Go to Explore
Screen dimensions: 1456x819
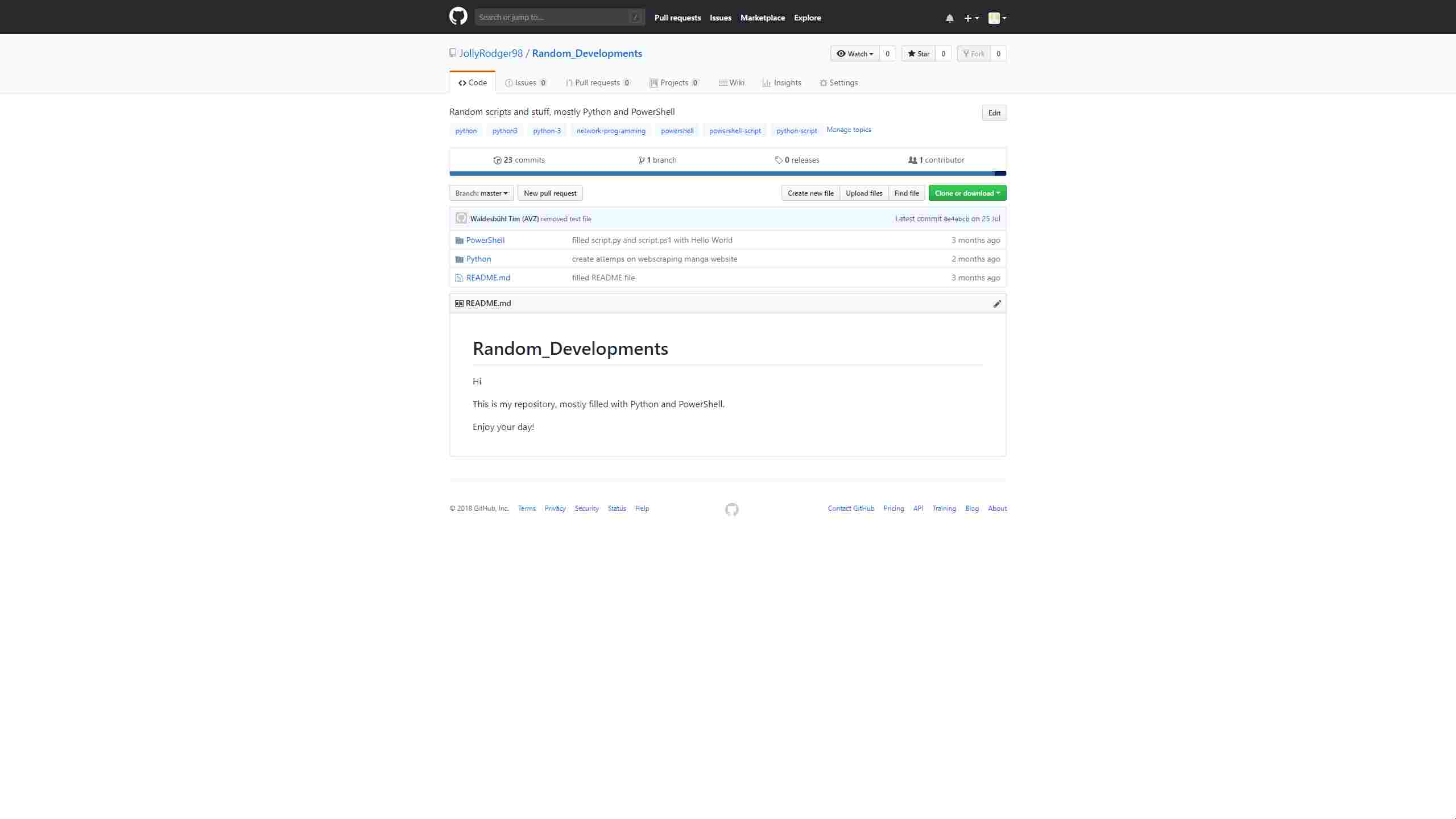[808, 18]
